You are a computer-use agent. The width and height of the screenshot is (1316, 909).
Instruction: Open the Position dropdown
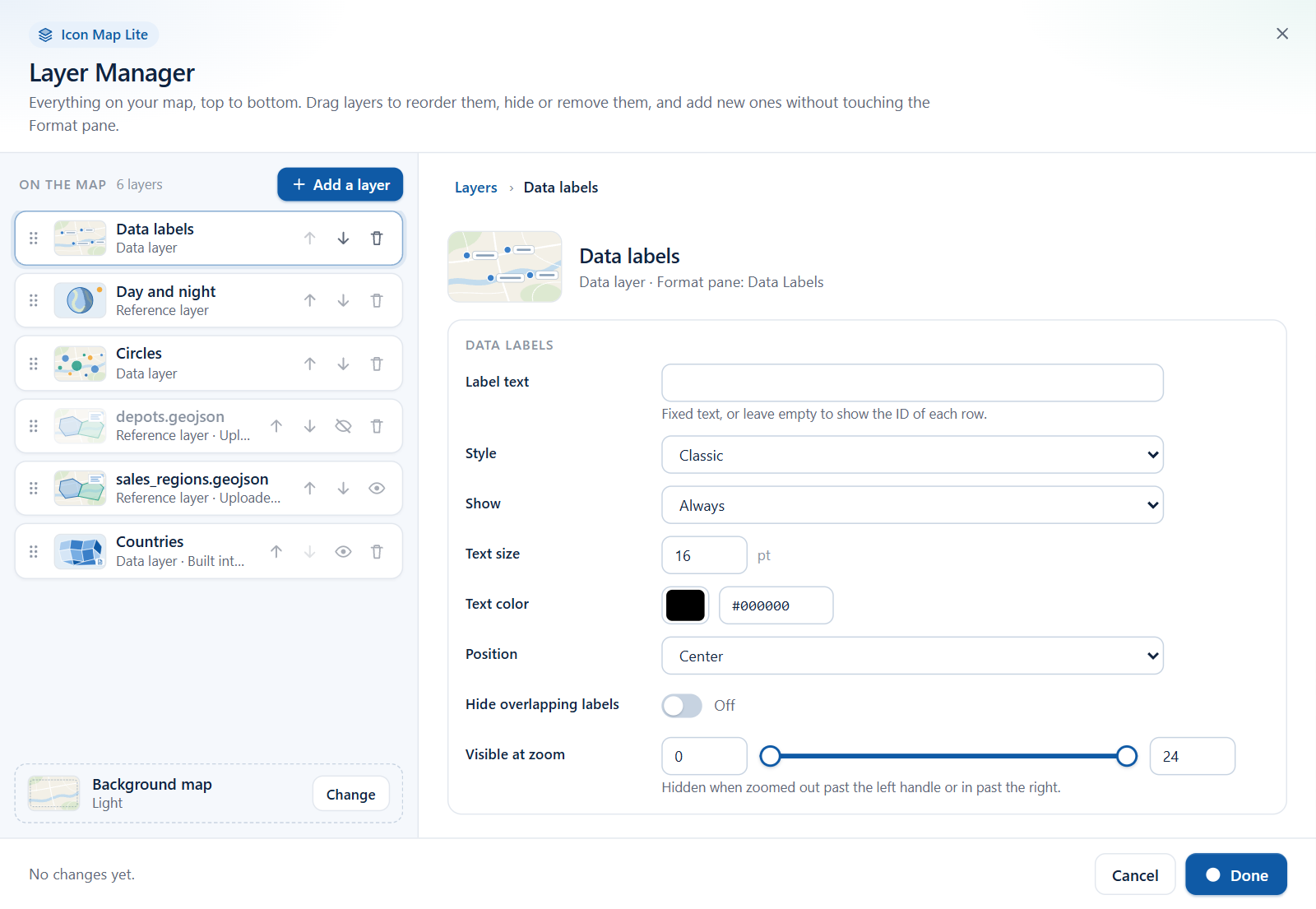tap(912, 656)
